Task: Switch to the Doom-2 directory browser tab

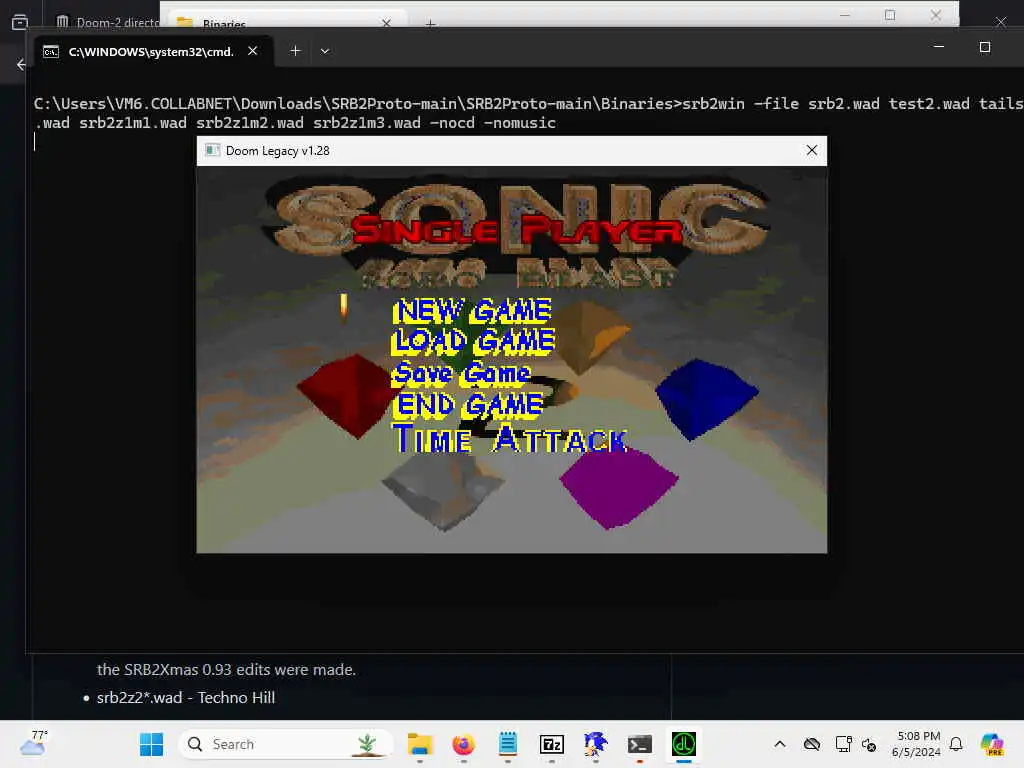Action: coord(106,22)
